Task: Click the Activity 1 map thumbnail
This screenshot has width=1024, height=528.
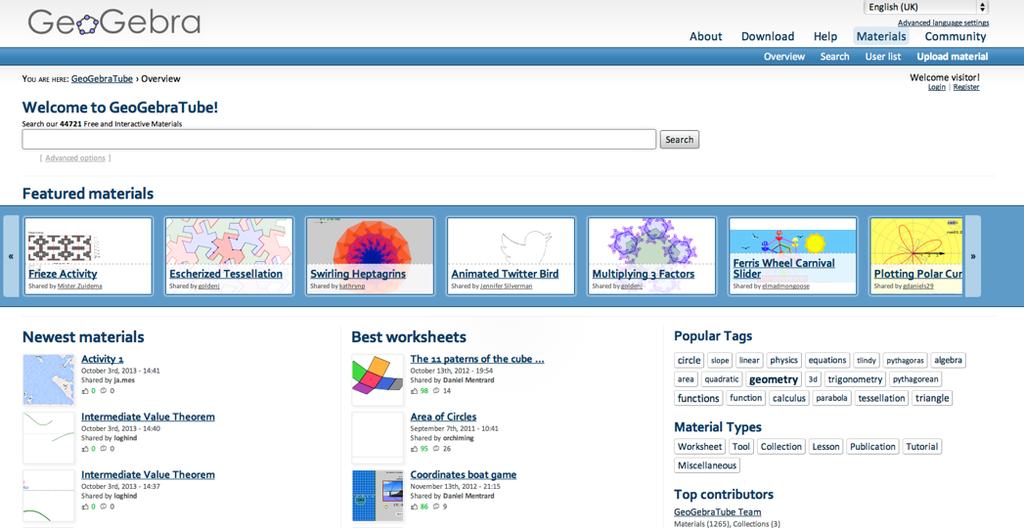Action: tap(48, 380)
